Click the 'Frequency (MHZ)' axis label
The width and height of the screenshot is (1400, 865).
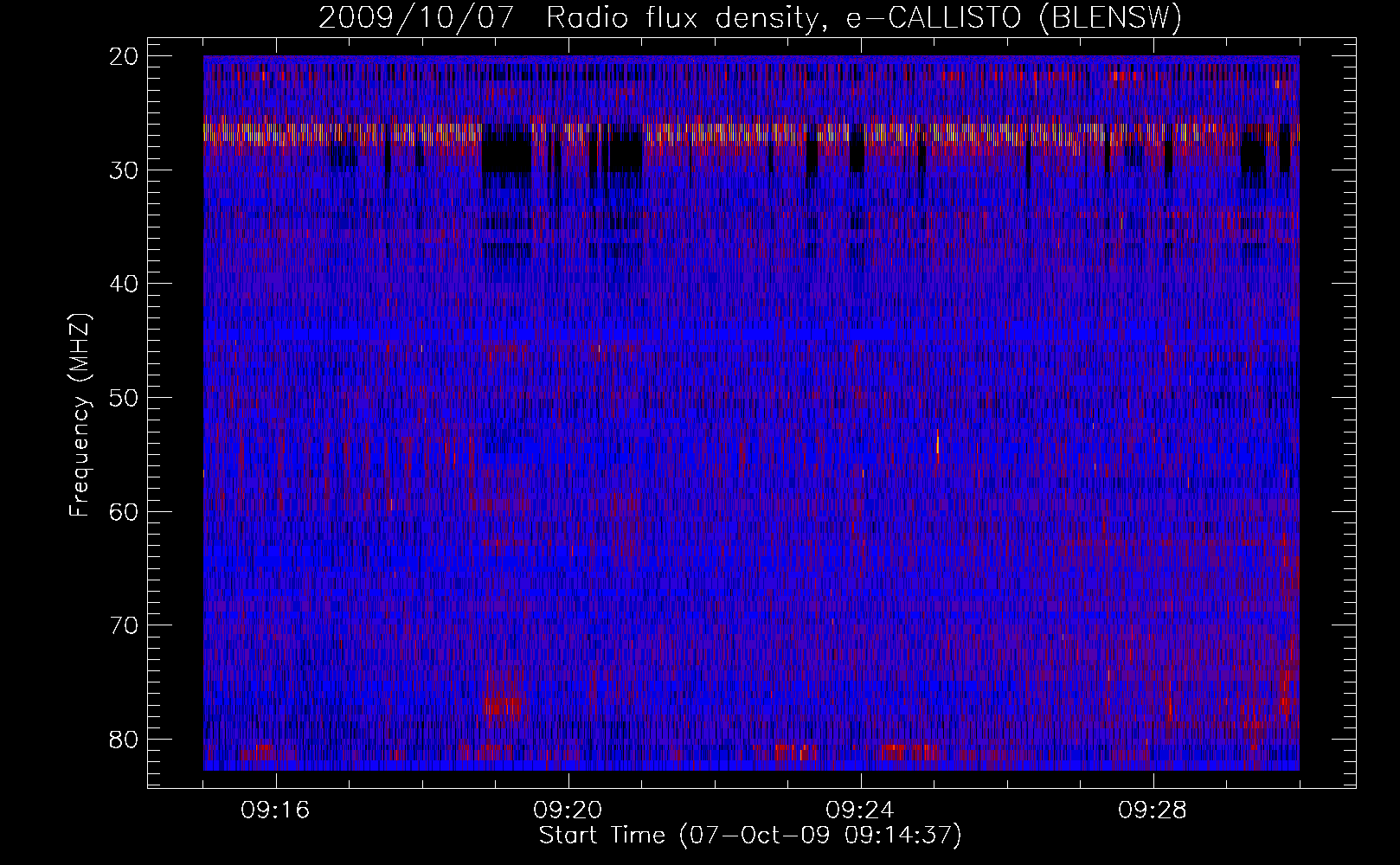(x=80, y=416)
